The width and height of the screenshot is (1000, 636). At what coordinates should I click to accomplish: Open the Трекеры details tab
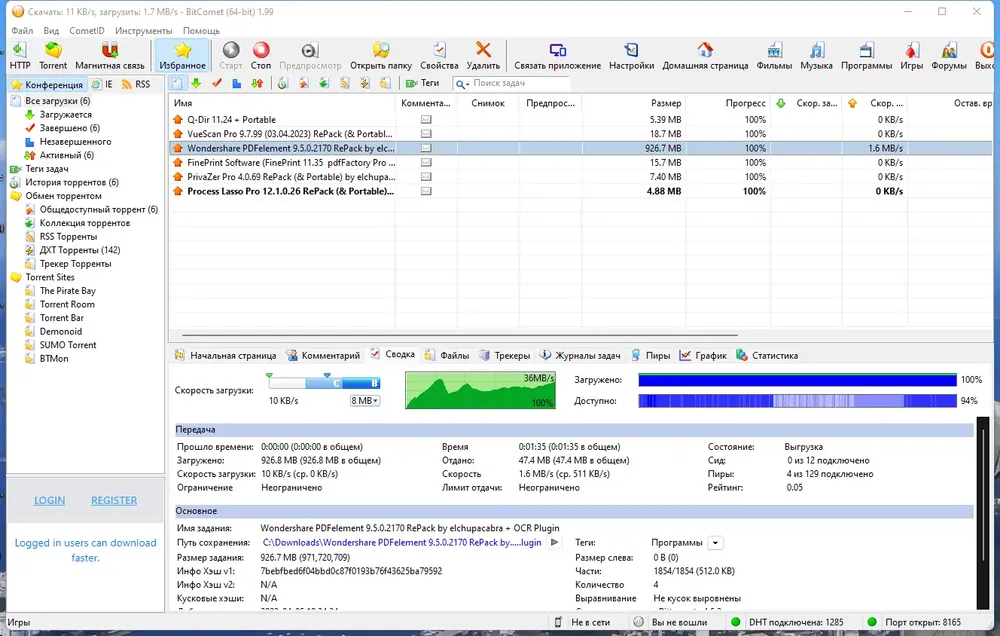(x=505, y=355)
